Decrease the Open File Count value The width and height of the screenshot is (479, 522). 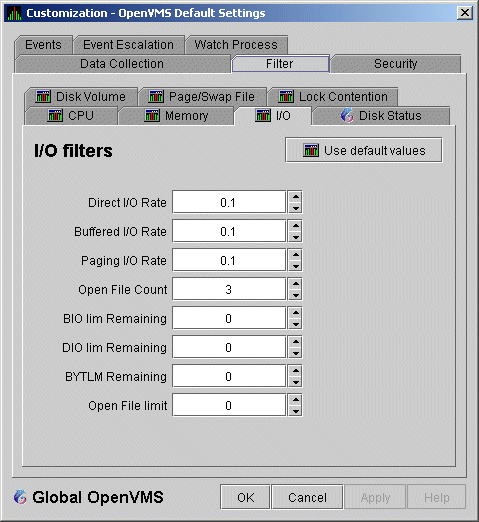point(295,295)
